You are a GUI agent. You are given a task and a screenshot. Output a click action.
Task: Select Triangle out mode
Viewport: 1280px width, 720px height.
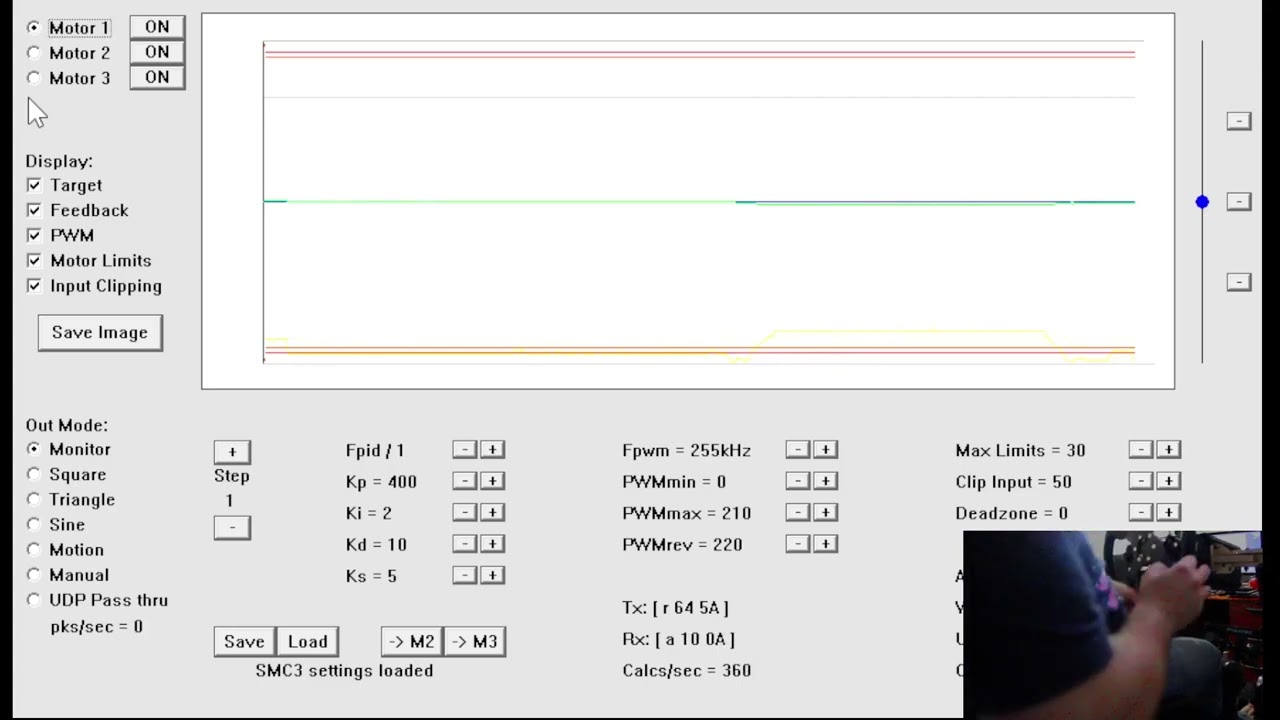point(34,499)
